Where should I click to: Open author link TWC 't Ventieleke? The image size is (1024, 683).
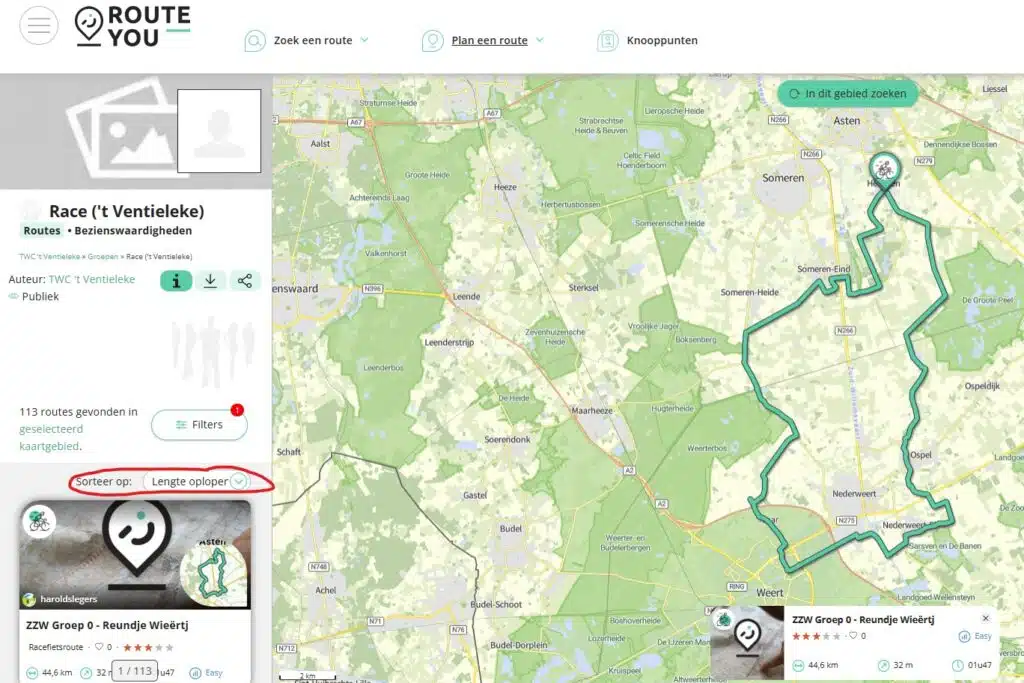(92, 280)
